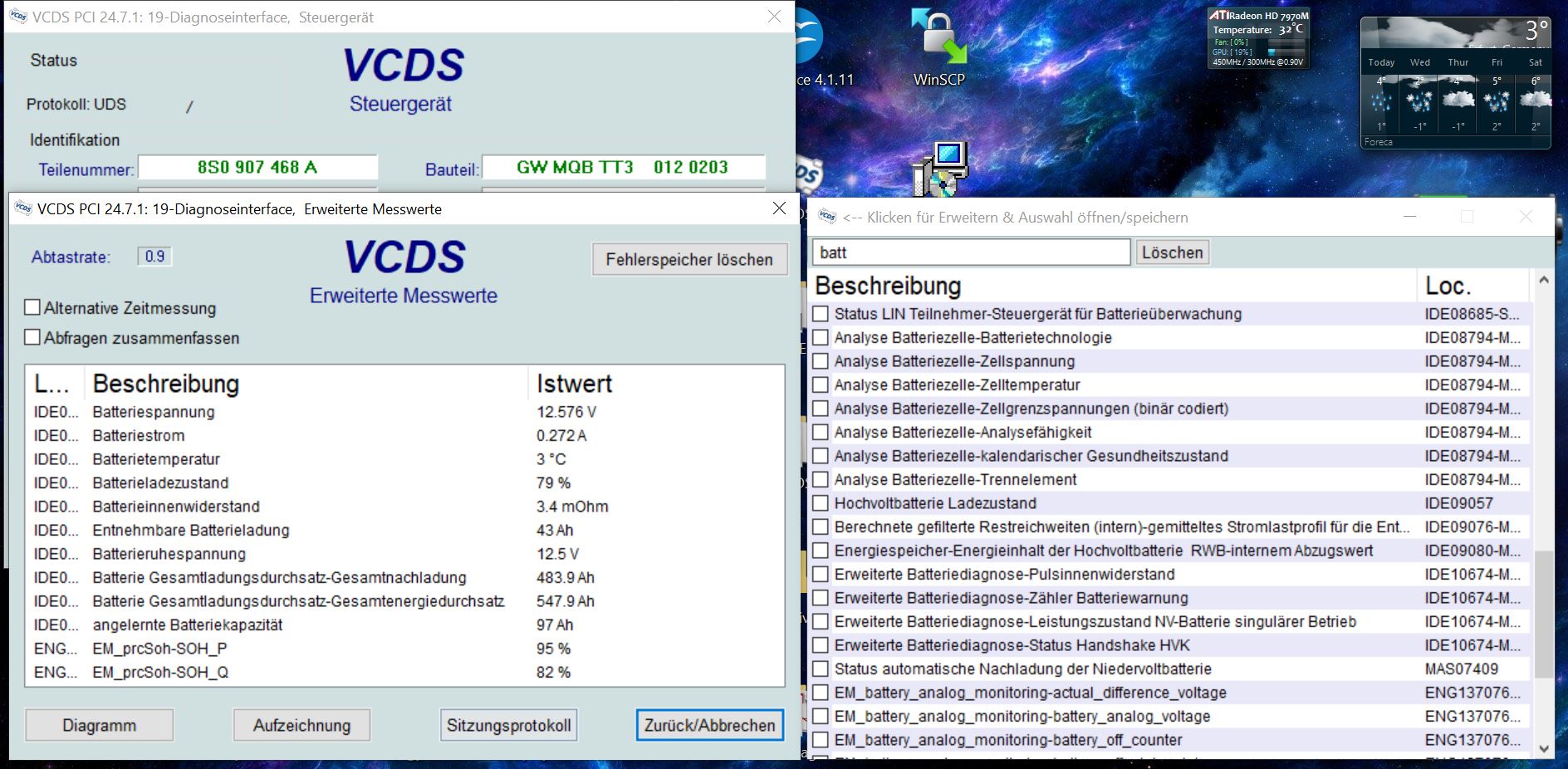Click the VCDS icon in Erweiterte Messwerte title bar
1568x769 pixels.
tap(23, 209)
